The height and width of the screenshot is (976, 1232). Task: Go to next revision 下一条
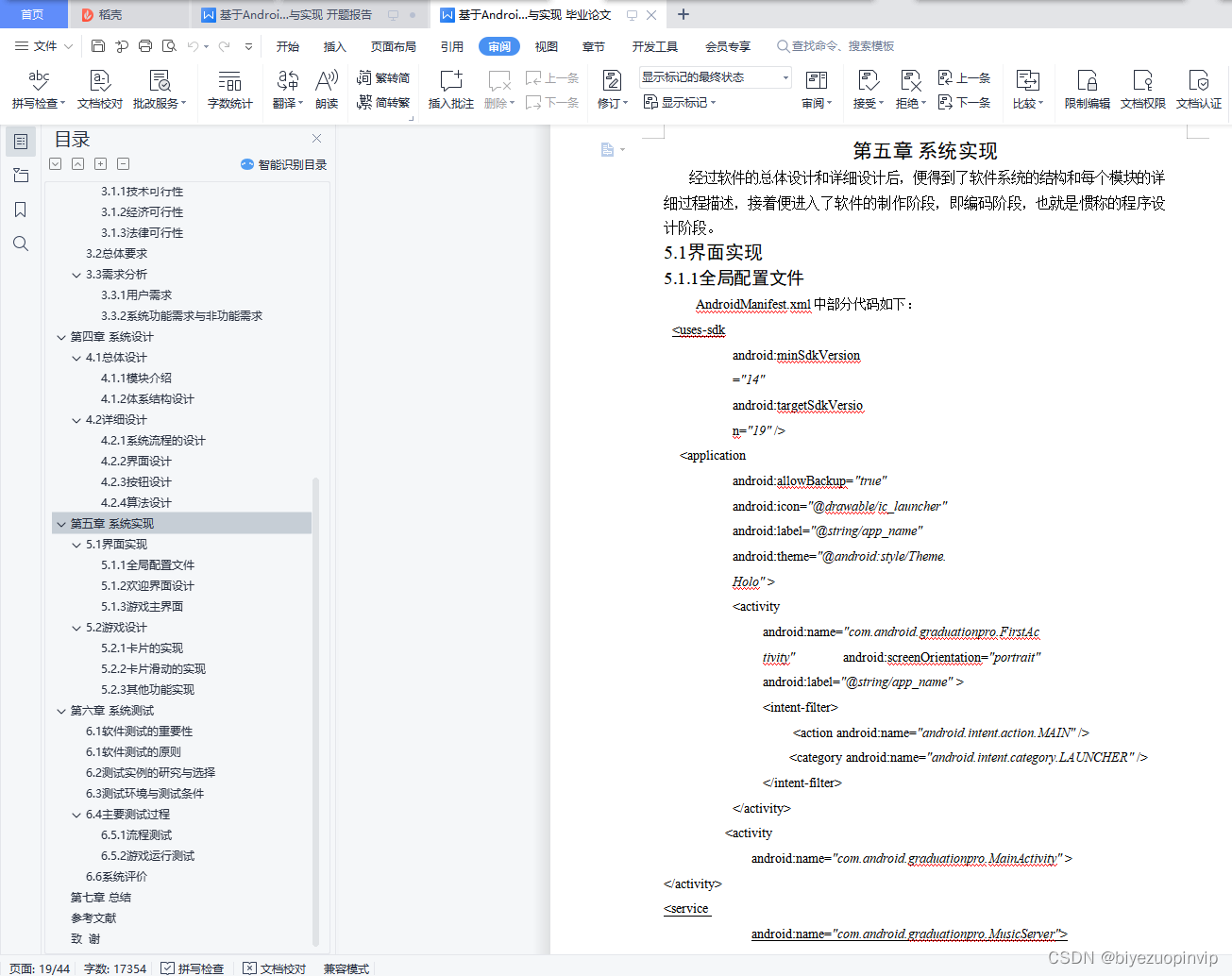click(964, 102)
